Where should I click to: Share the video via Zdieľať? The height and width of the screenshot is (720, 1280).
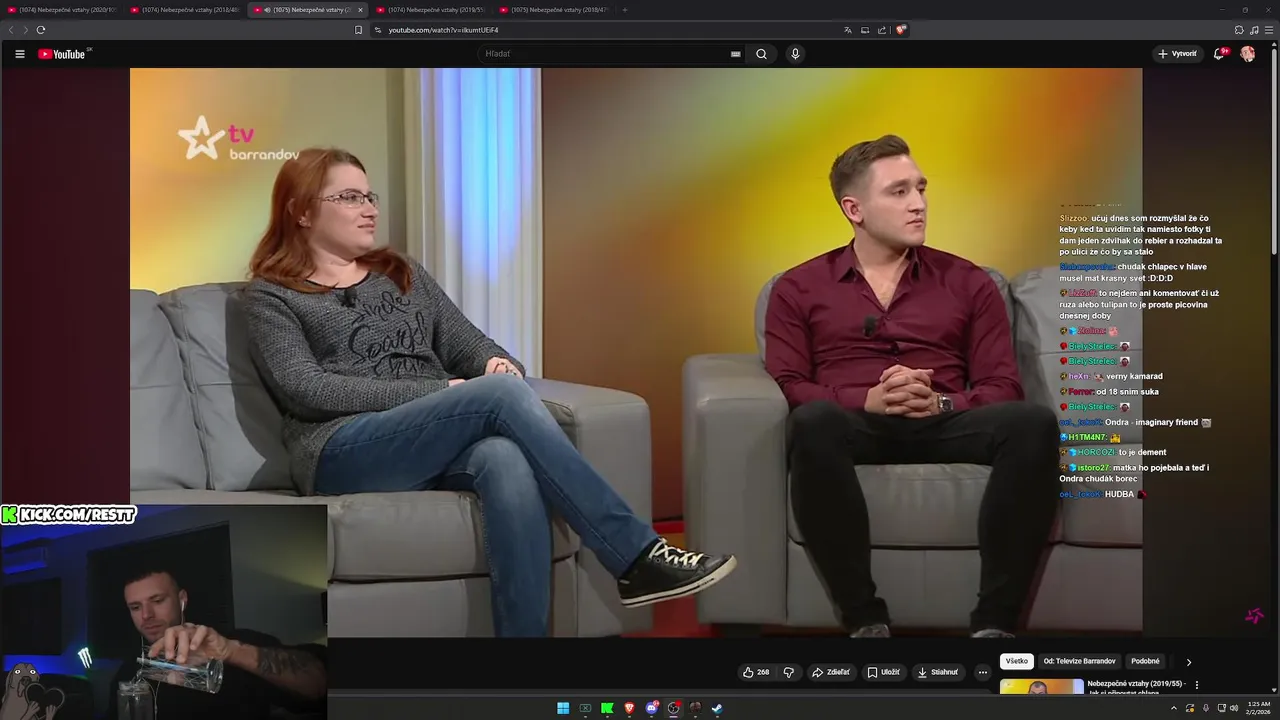[831, 672]
